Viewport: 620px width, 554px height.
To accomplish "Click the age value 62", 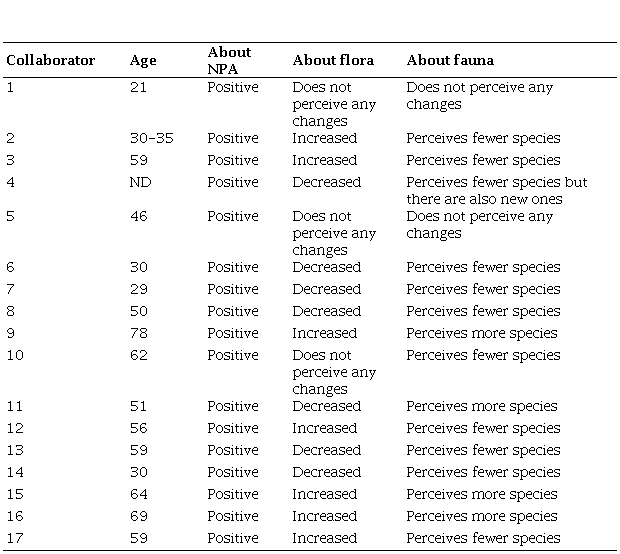I will point(139,355).
